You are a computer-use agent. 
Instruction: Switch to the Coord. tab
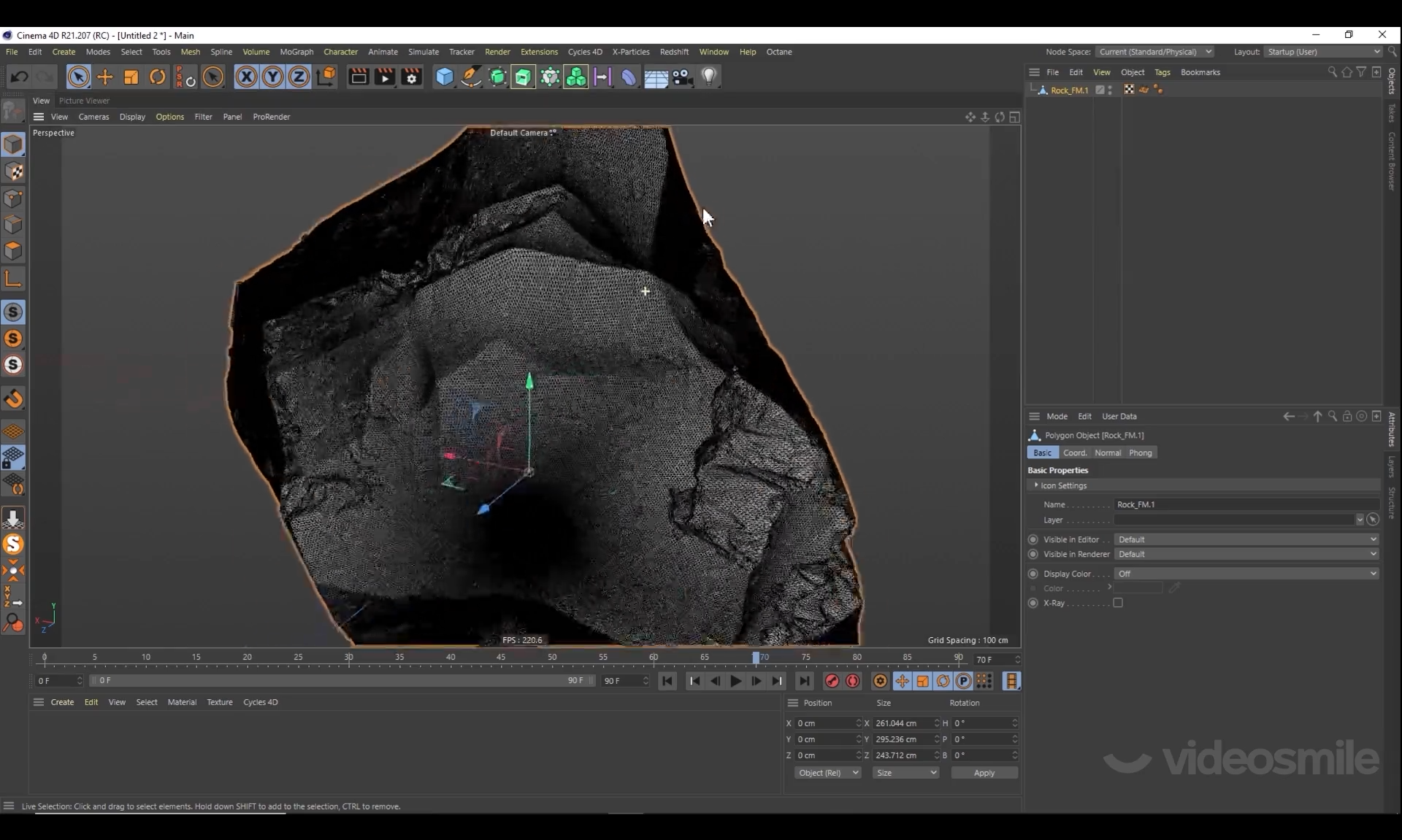[x=1074, y=452]
